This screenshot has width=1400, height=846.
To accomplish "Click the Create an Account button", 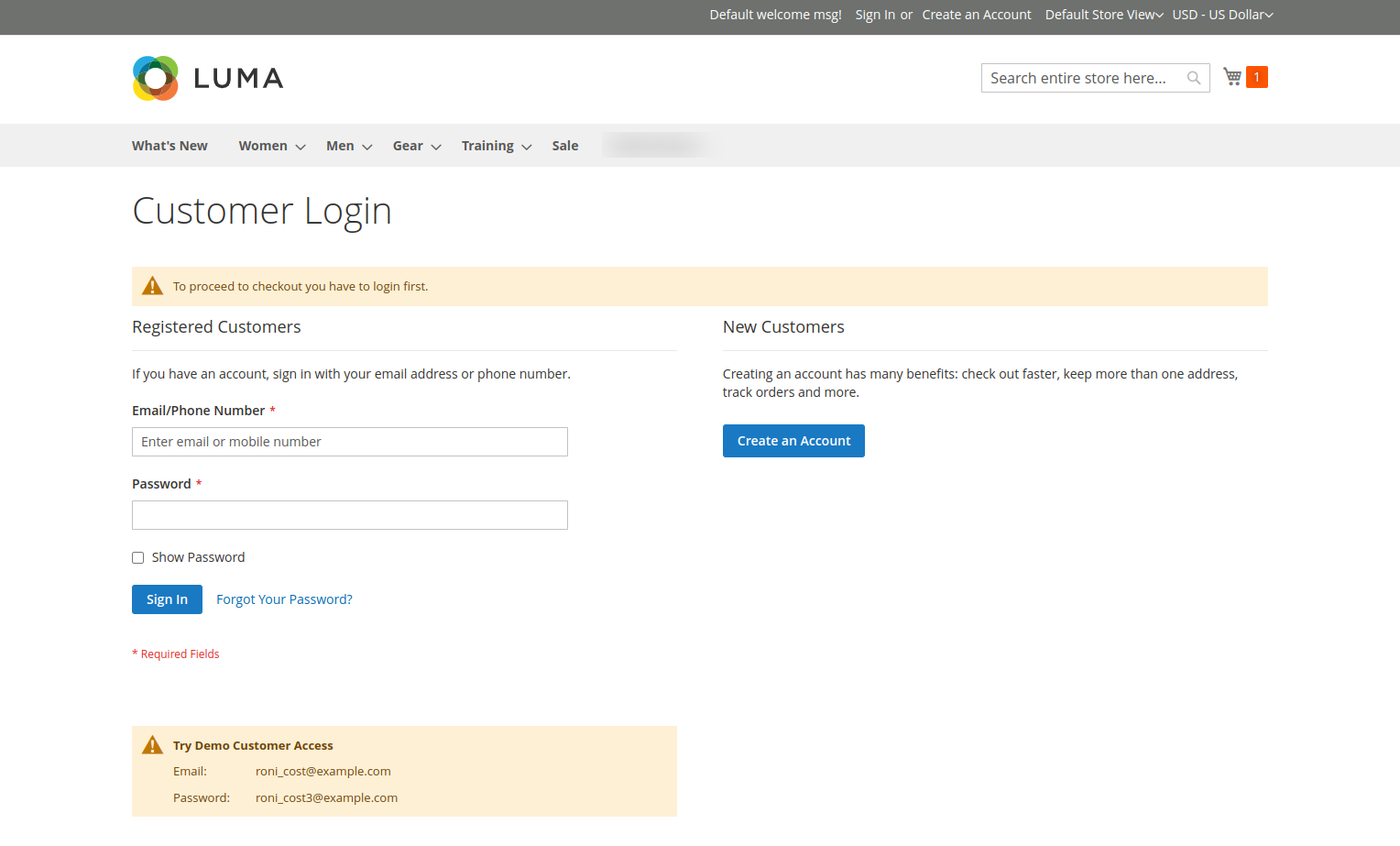I will 793,441.
